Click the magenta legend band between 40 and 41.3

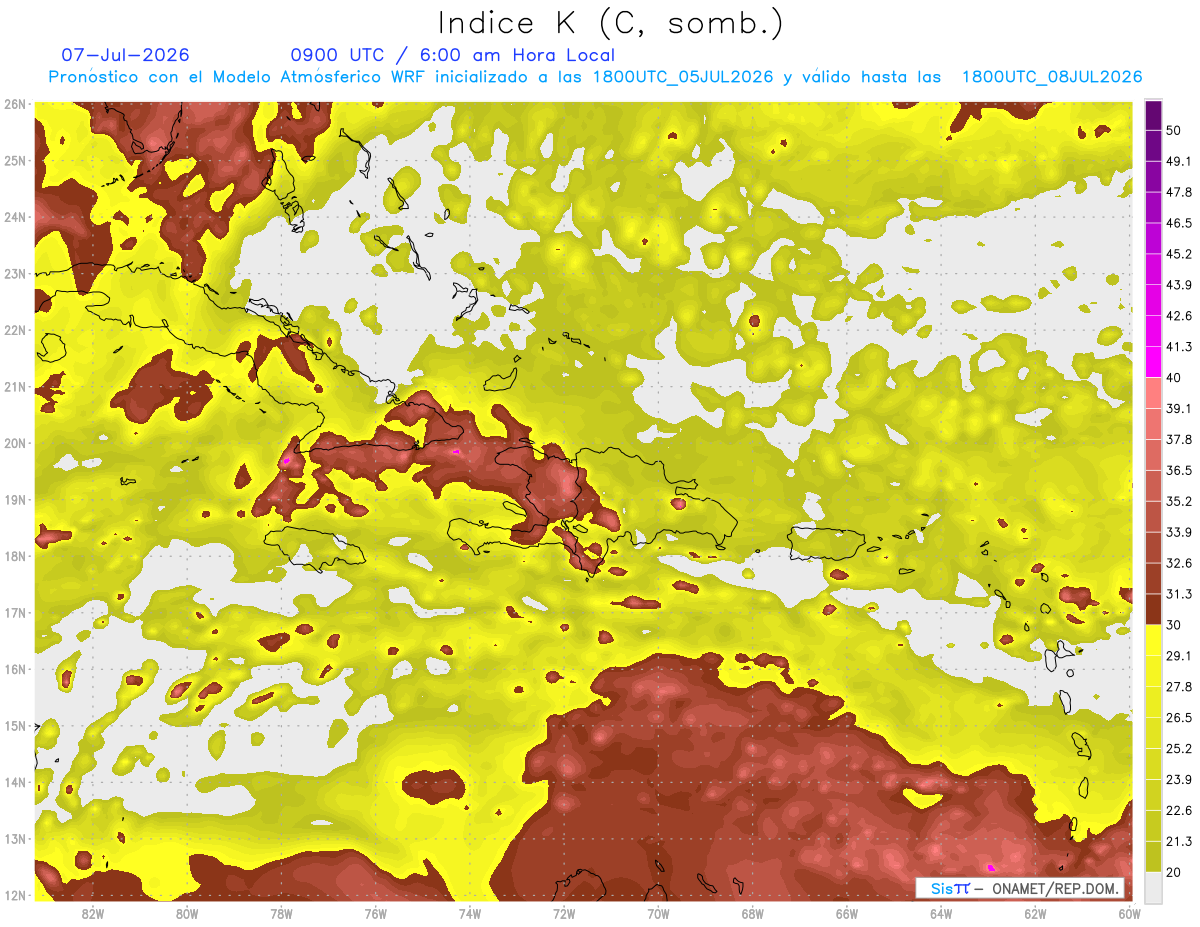point(1153,362)
